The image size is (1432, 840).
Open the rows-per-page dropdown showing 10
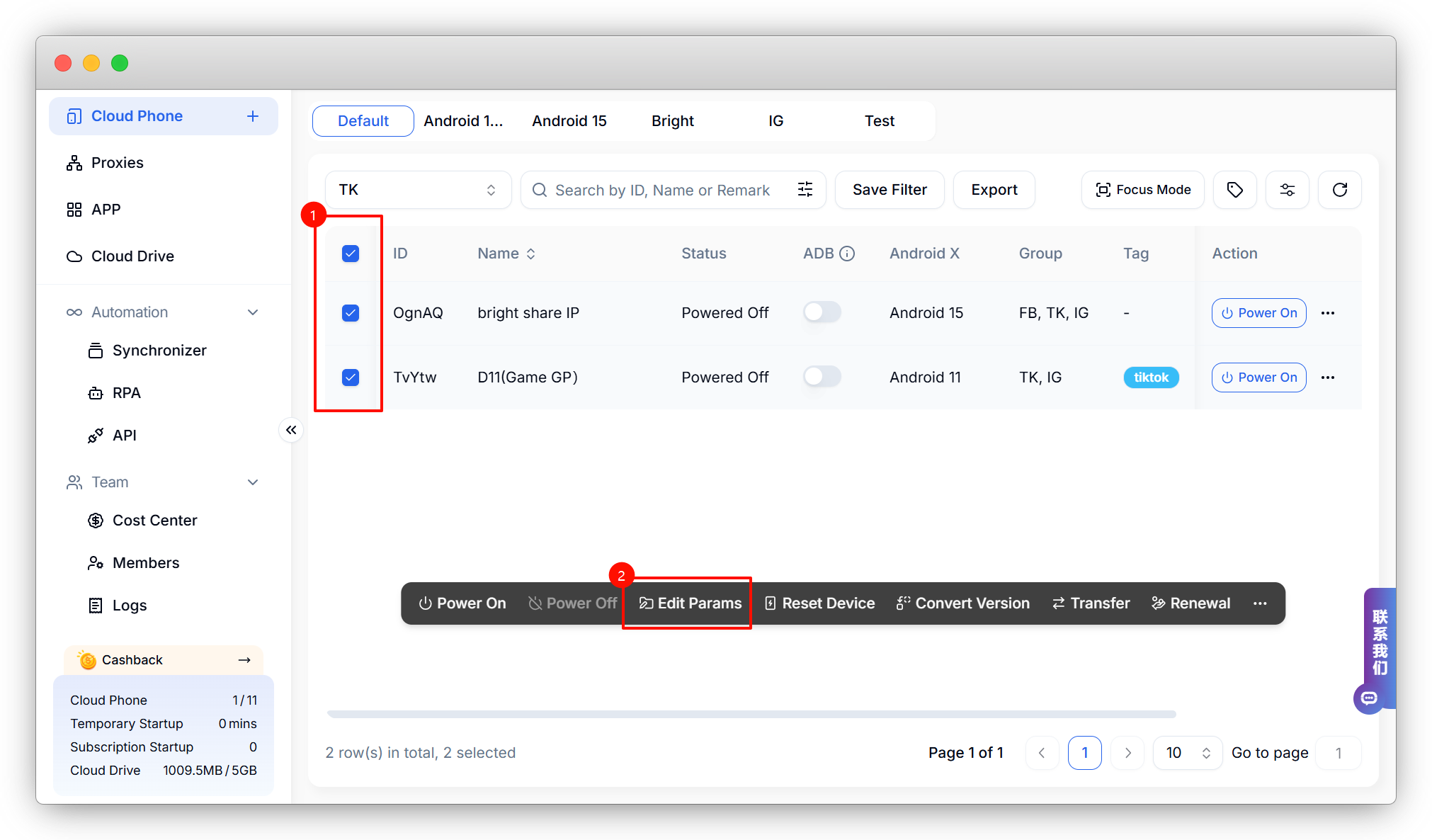pos(1188,753)
